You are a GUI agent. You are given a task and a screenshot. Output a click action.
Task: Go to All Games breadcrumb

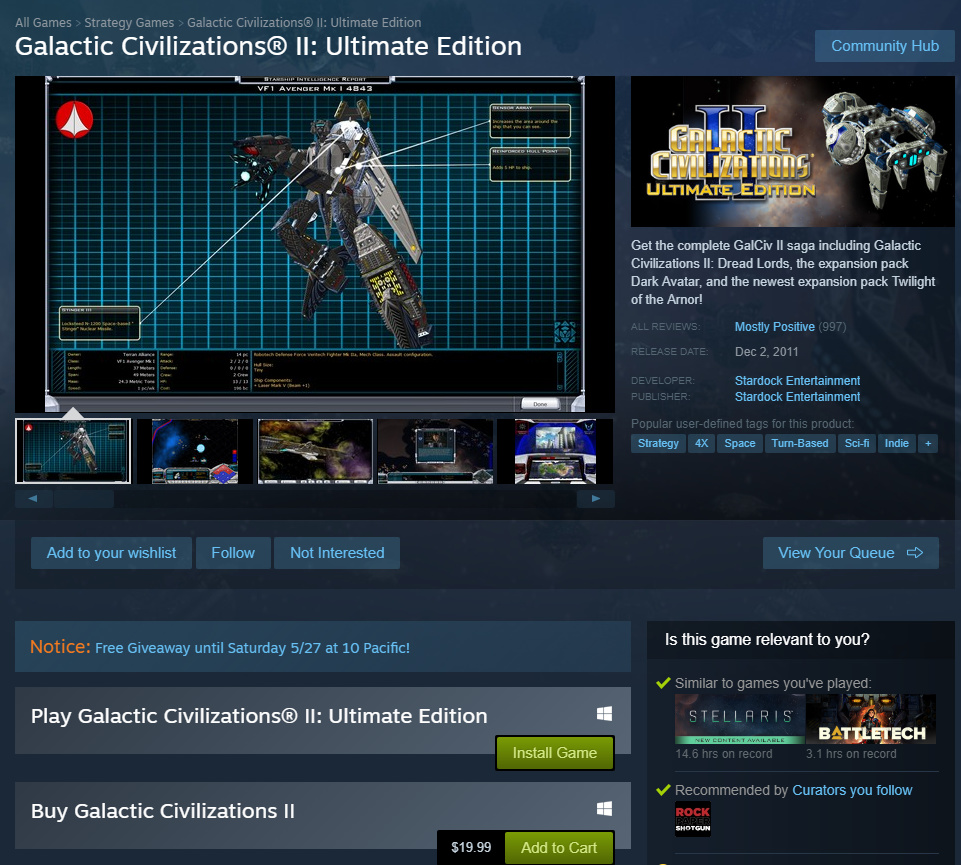[x=44, y=23]
